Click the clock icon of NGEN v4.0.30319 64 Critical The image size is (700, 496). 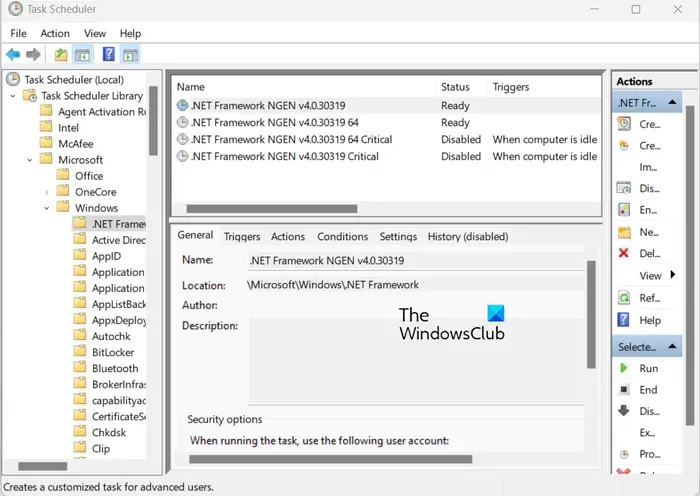182,139
